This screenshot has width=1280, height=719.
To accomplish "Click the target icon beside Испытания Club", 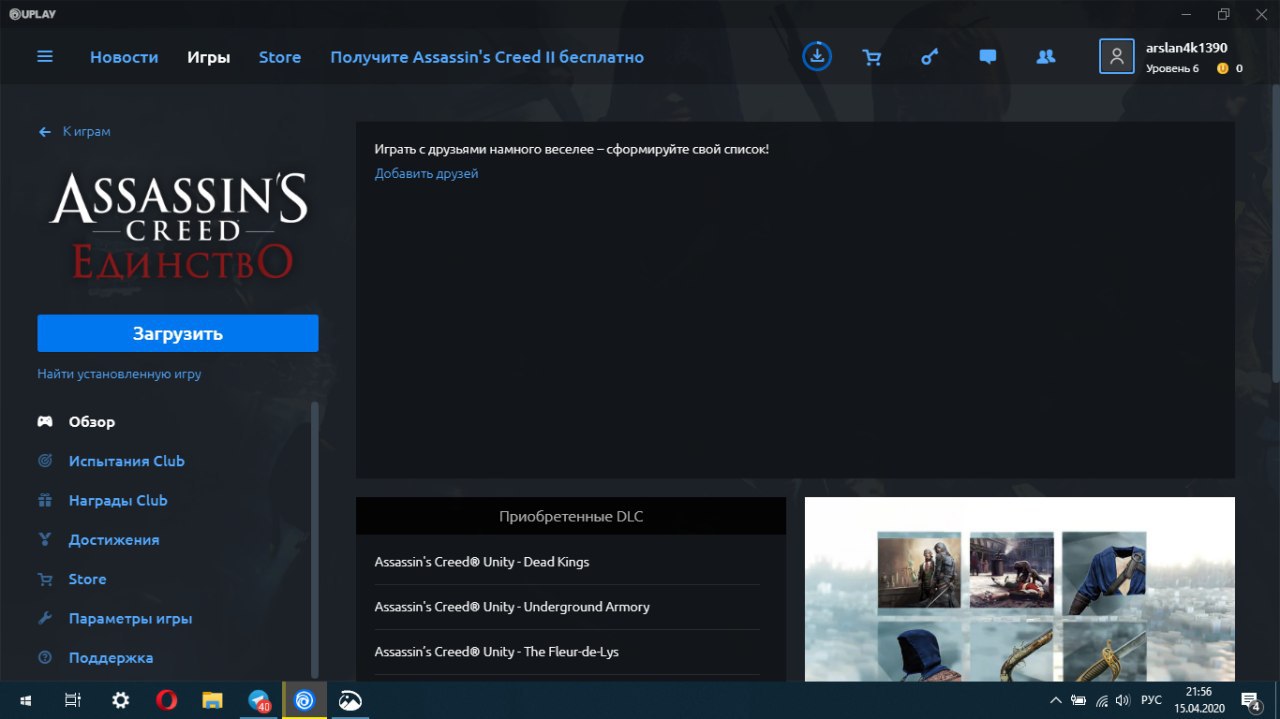I will point(45,461).
